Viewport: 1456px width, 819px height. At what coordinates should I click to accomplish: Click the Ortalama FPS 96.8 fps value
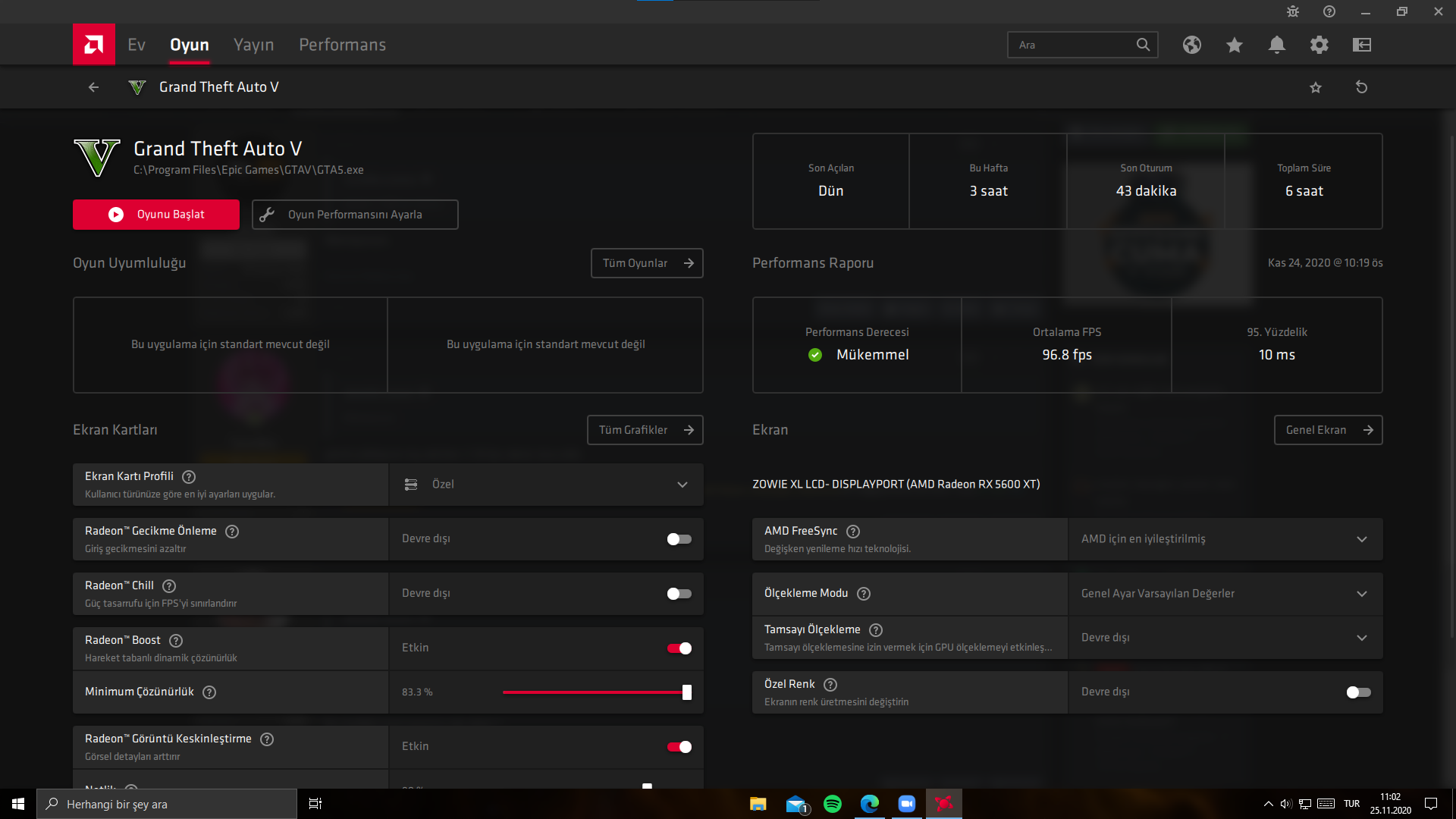(1067, 355)
